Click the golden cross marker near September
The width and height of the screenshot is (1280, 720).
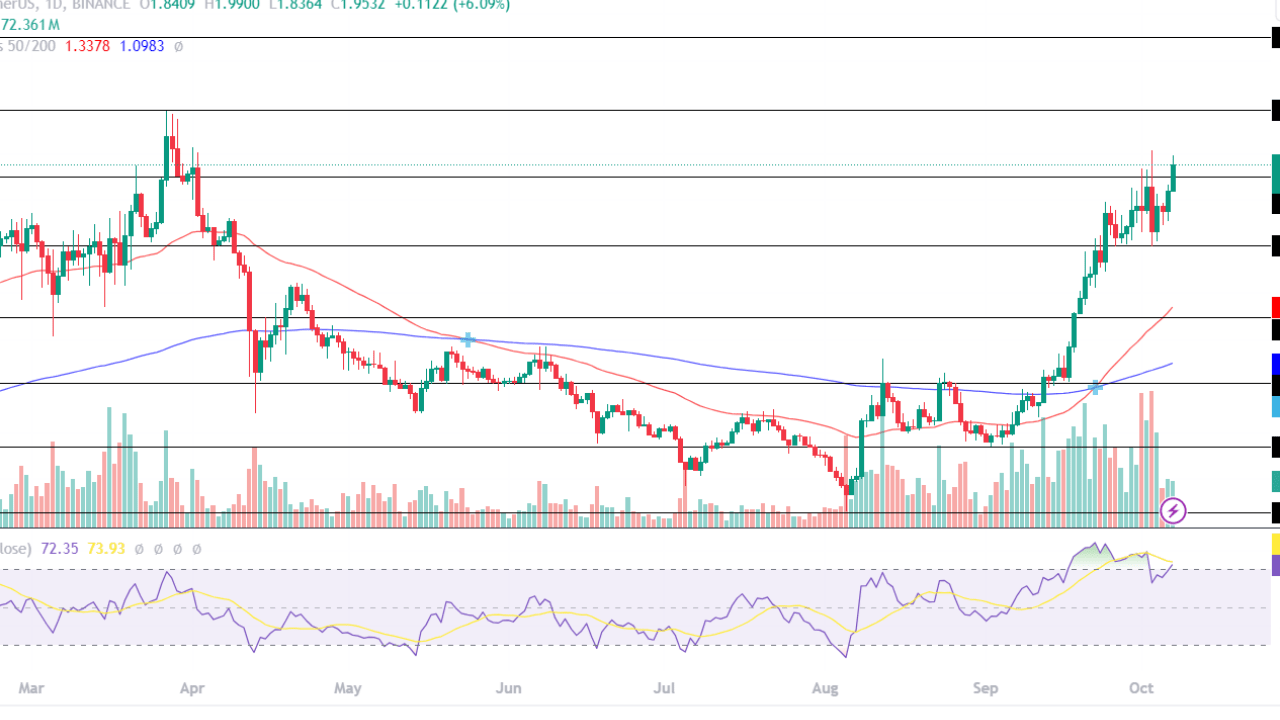pos(1095,387)
